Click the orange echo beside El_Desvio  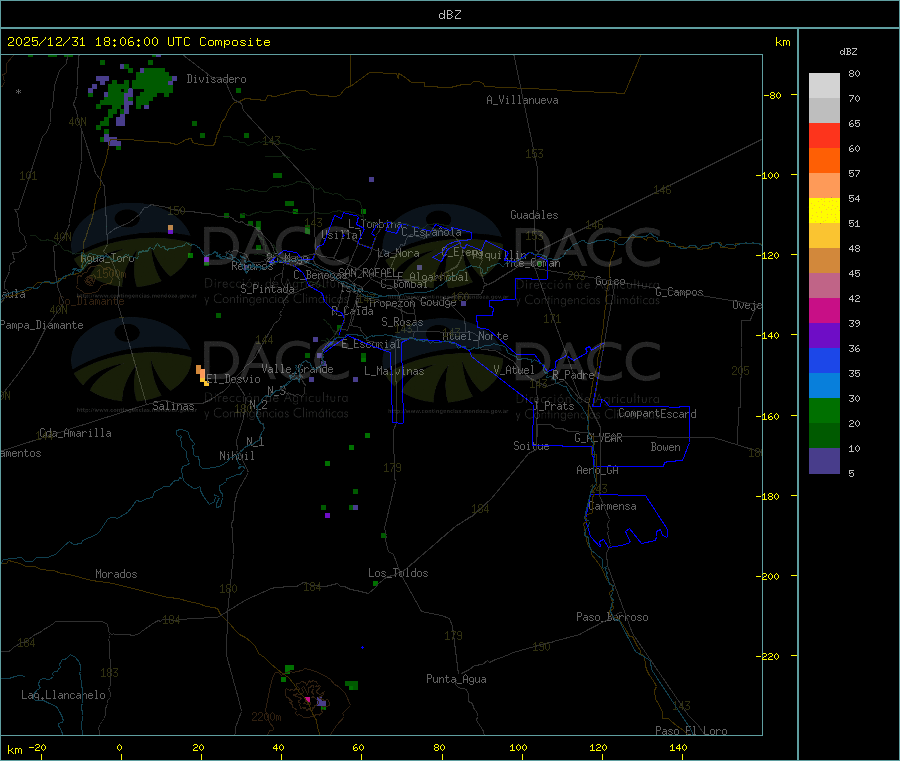tap(202, 375)
